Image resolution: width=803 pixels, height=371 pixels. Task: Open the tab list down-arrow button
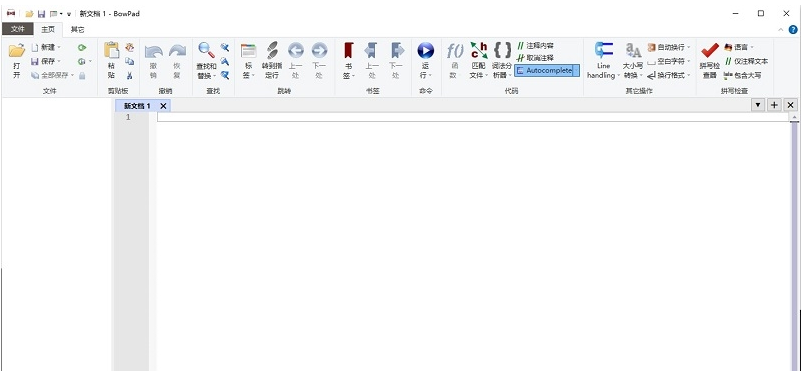758,105
